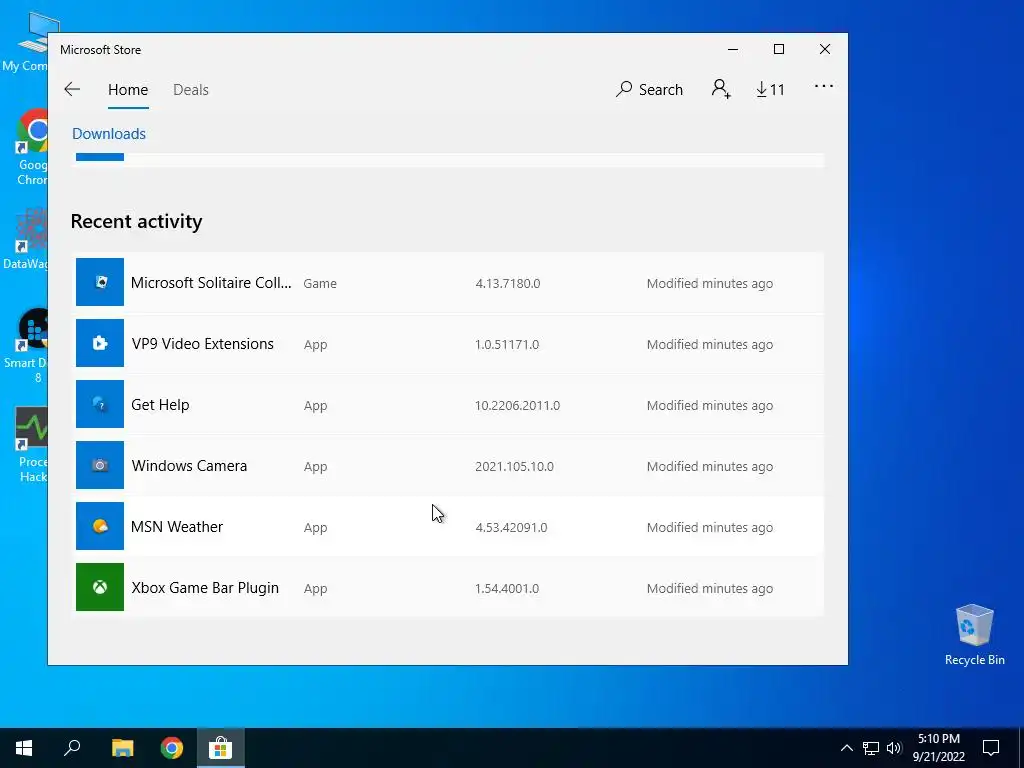The image size is (1024, 768).
Task: Open the Windows Start menu
Action: point(24,748)
